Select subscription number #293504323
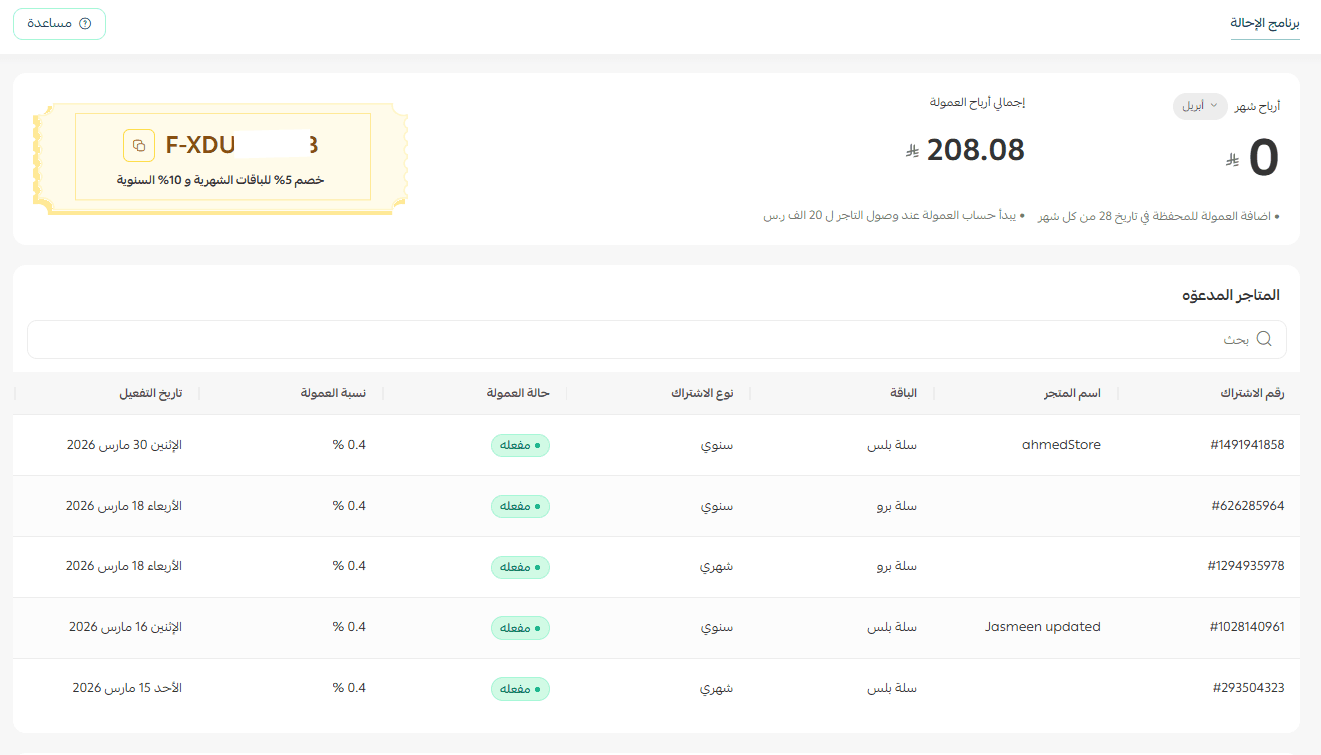Viewport: 1321px width, 755px height. (x=1248, y=688)
